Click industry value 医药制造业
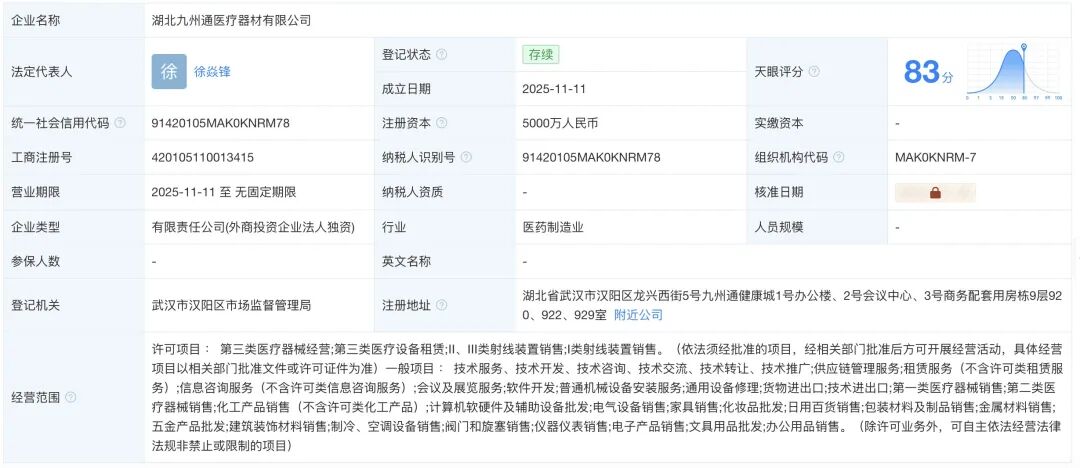This screenshot has height=468, width=1080. click(554, 227)
